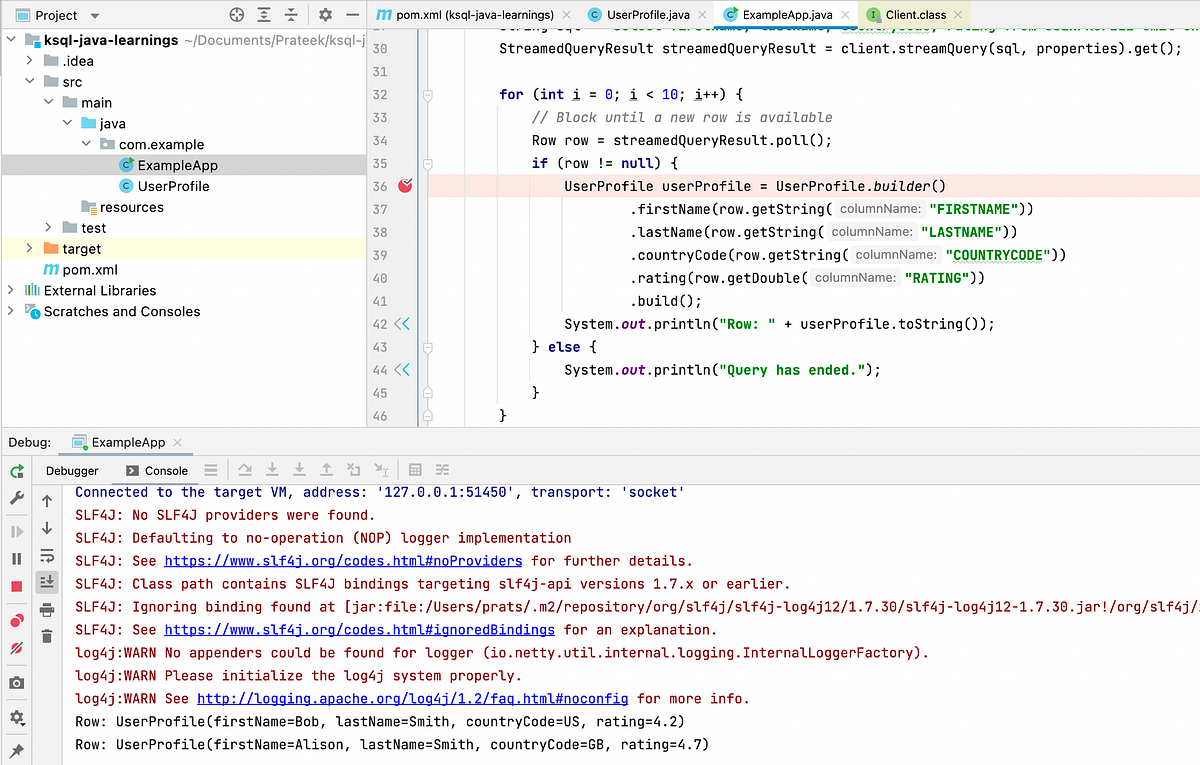The image size is (1200, 765).
Task: Click the Step Out icon
Action: [x=326, y=470]
